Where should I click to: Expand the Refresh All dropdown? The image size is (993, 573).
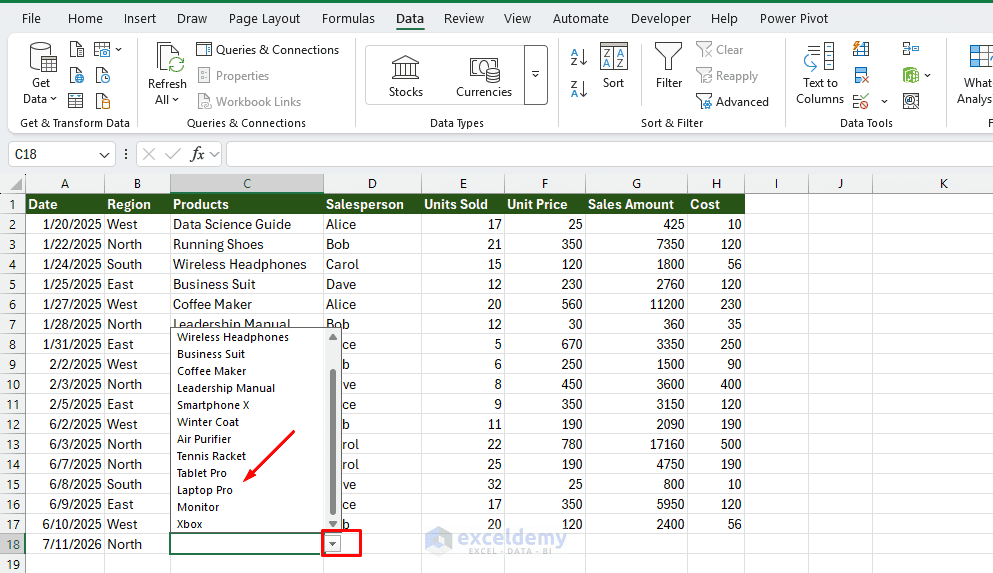(175, 100)
